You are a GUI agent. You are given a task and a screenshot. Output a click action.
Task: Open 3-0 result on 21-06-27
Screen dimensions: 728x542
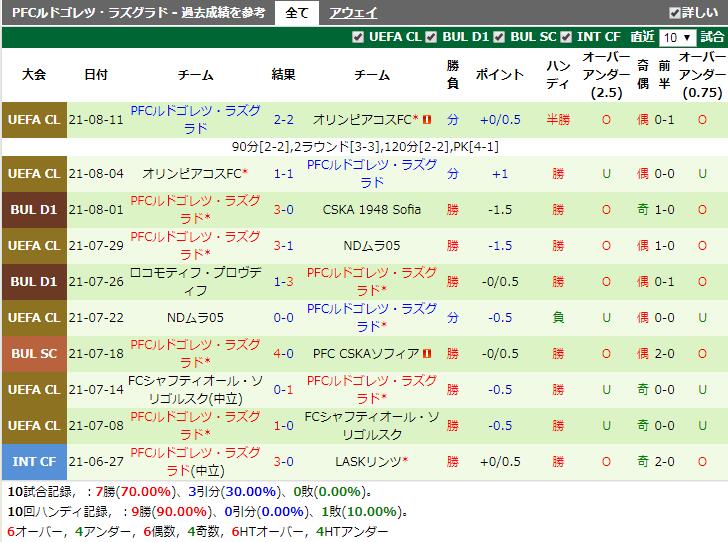[283, 462]
